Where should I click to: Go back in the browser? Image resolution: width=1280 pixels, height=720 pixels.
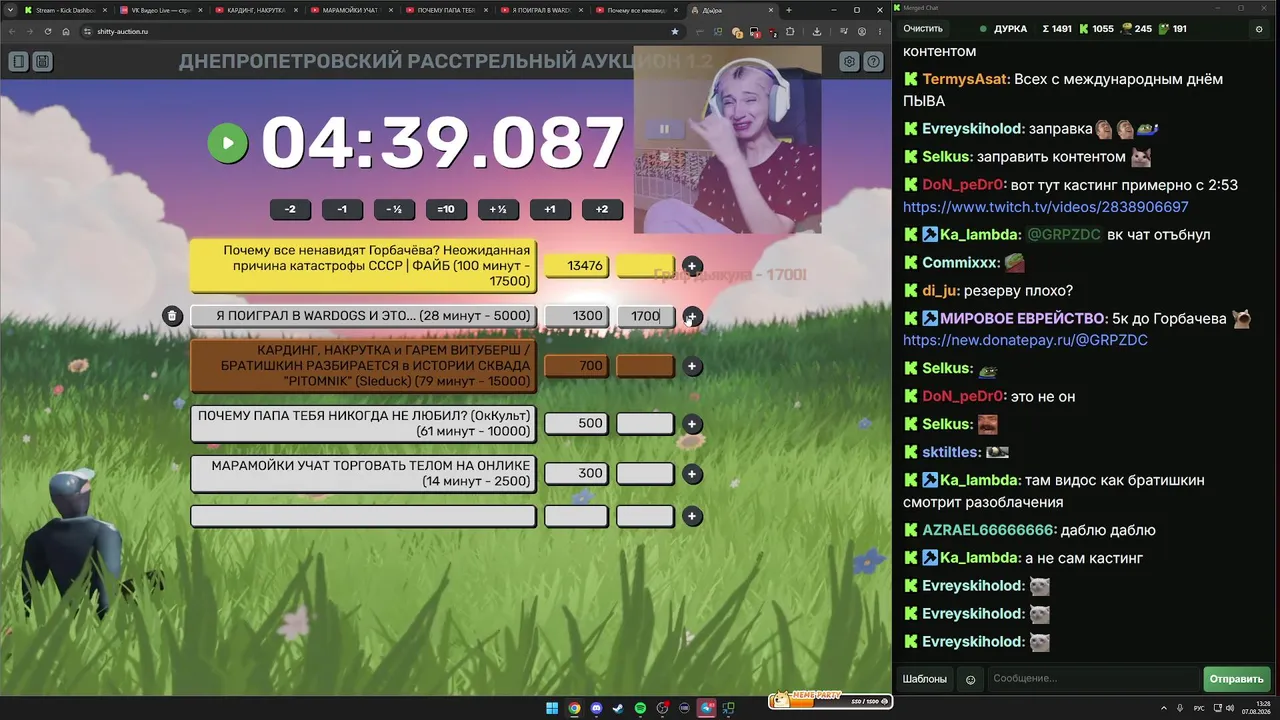pos(12,31)
